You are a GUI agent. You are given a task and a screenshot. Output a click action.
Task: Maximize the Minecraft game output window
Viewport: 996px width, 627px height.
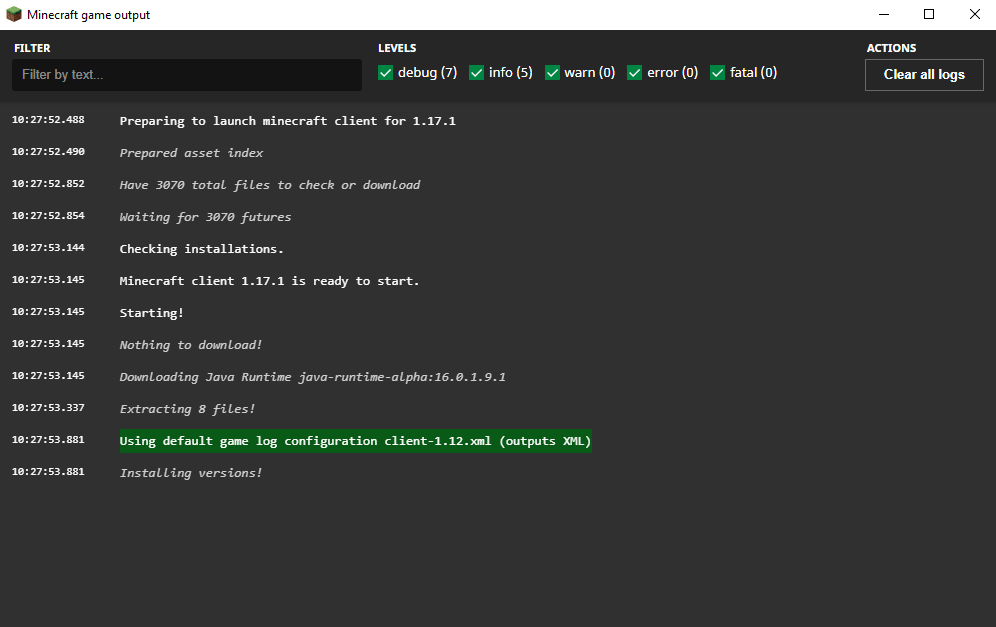[929, 15]
